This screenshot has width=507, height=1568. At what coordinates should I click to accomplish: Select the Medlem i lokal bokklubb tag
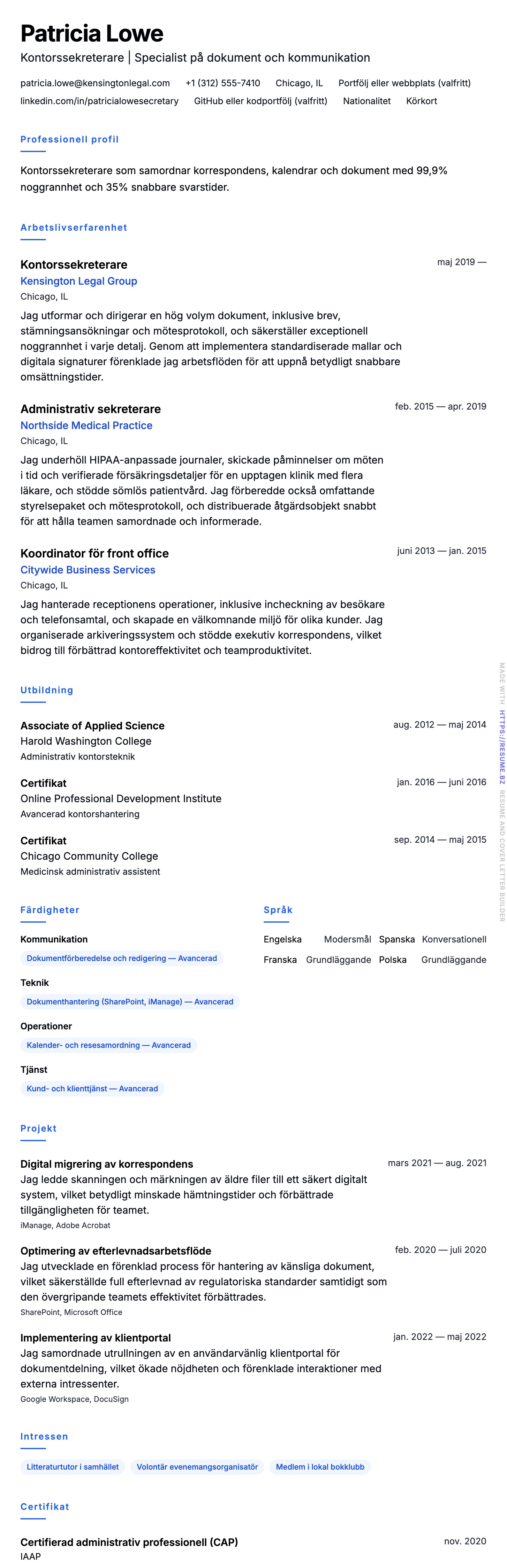[x=320, y=1467]
